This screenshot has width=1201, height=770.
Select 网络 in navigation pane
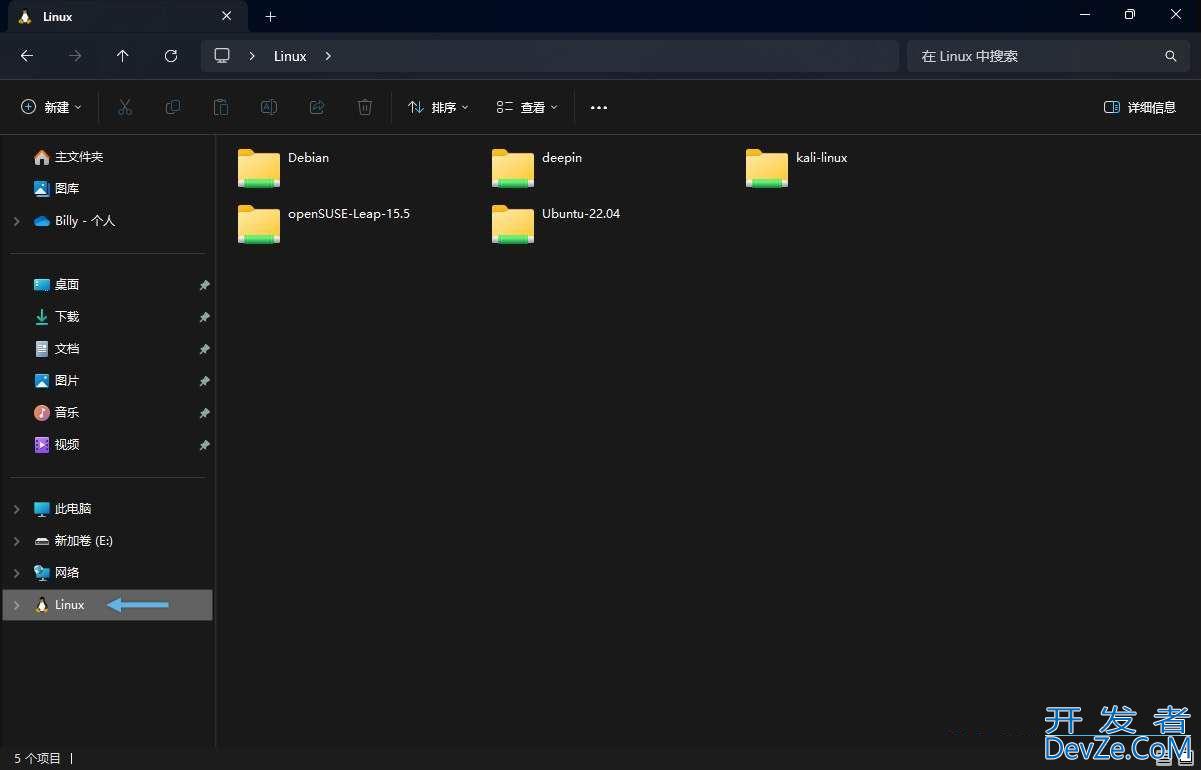56,573
